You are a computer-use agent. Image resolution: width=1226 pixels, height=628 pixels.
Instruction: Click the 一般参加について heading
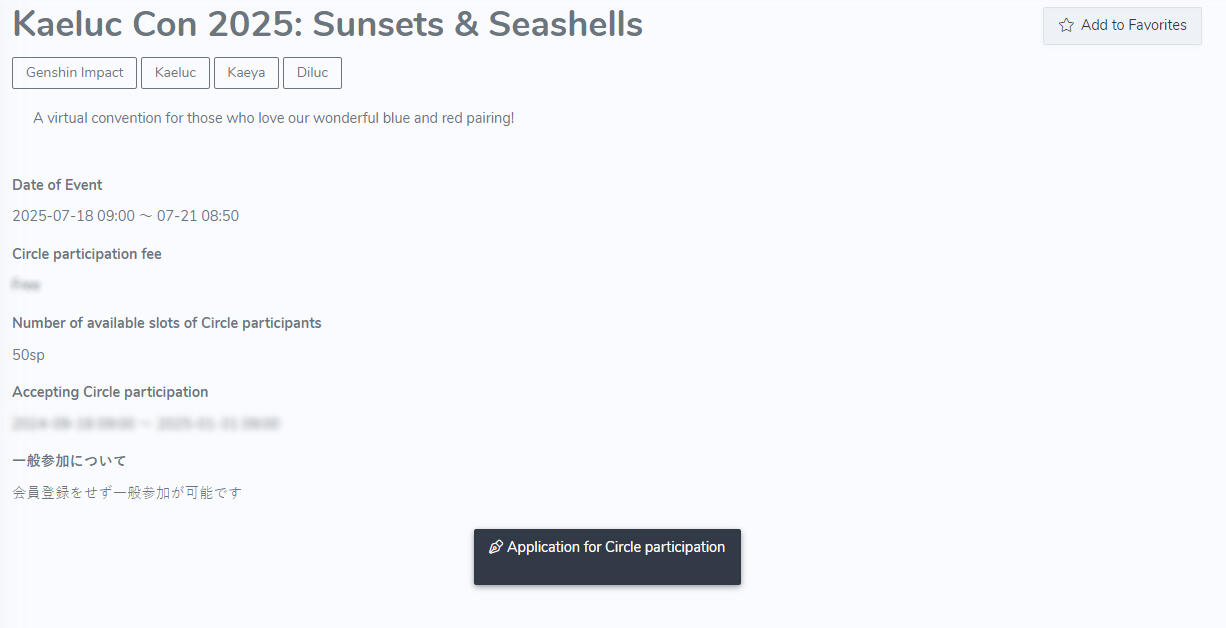[x=69, y=461]
